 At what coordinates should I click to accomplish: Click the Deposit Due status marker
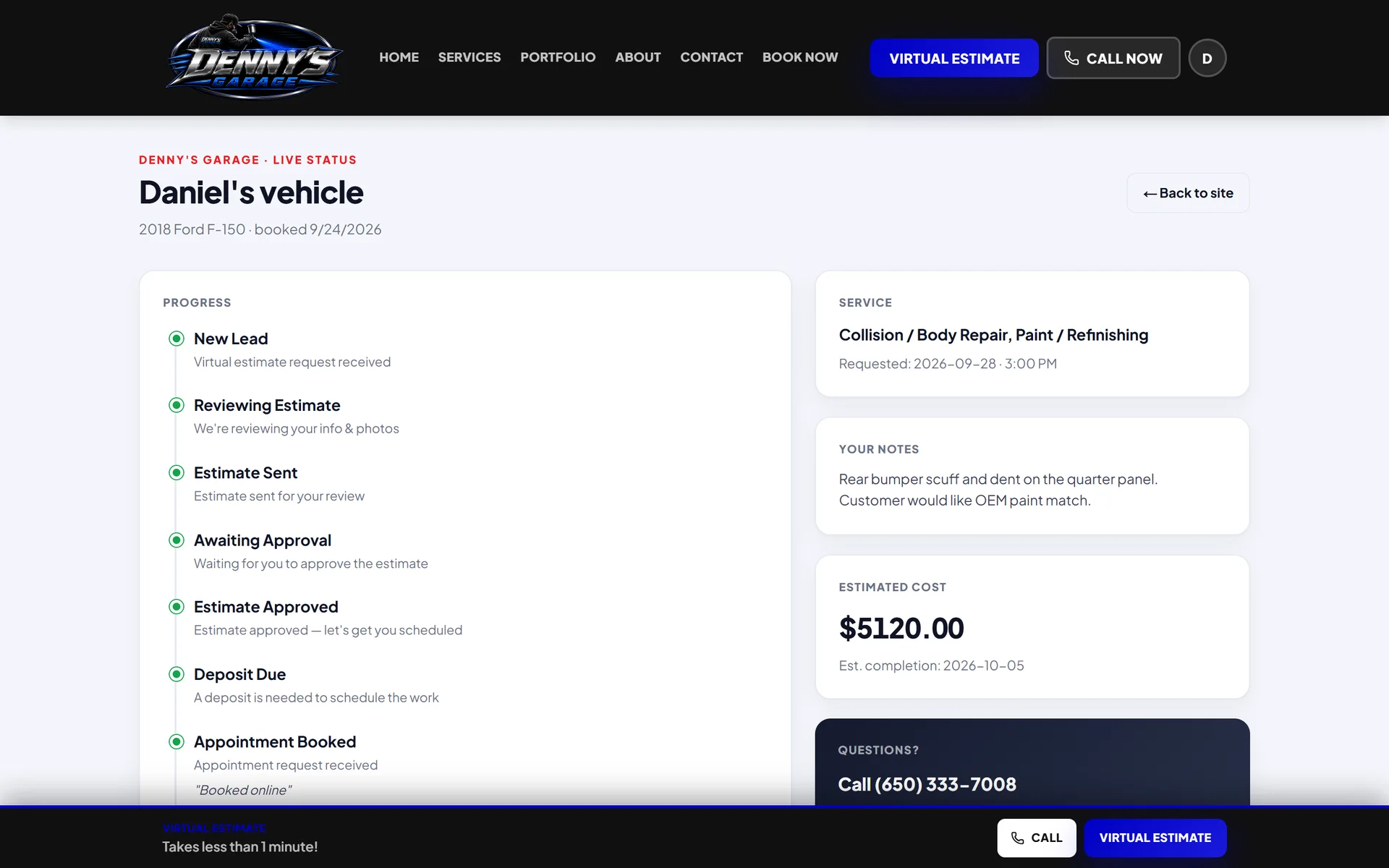click(x=177, y=674)
